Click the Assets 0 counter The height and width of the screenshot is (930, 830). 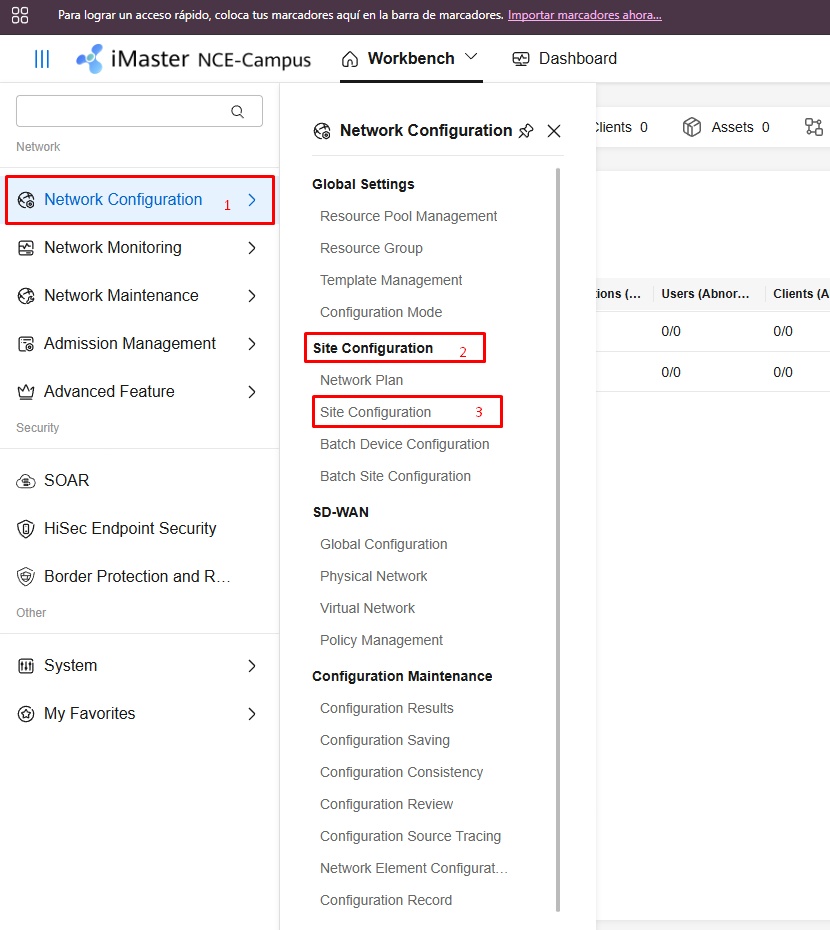(726, 128)
